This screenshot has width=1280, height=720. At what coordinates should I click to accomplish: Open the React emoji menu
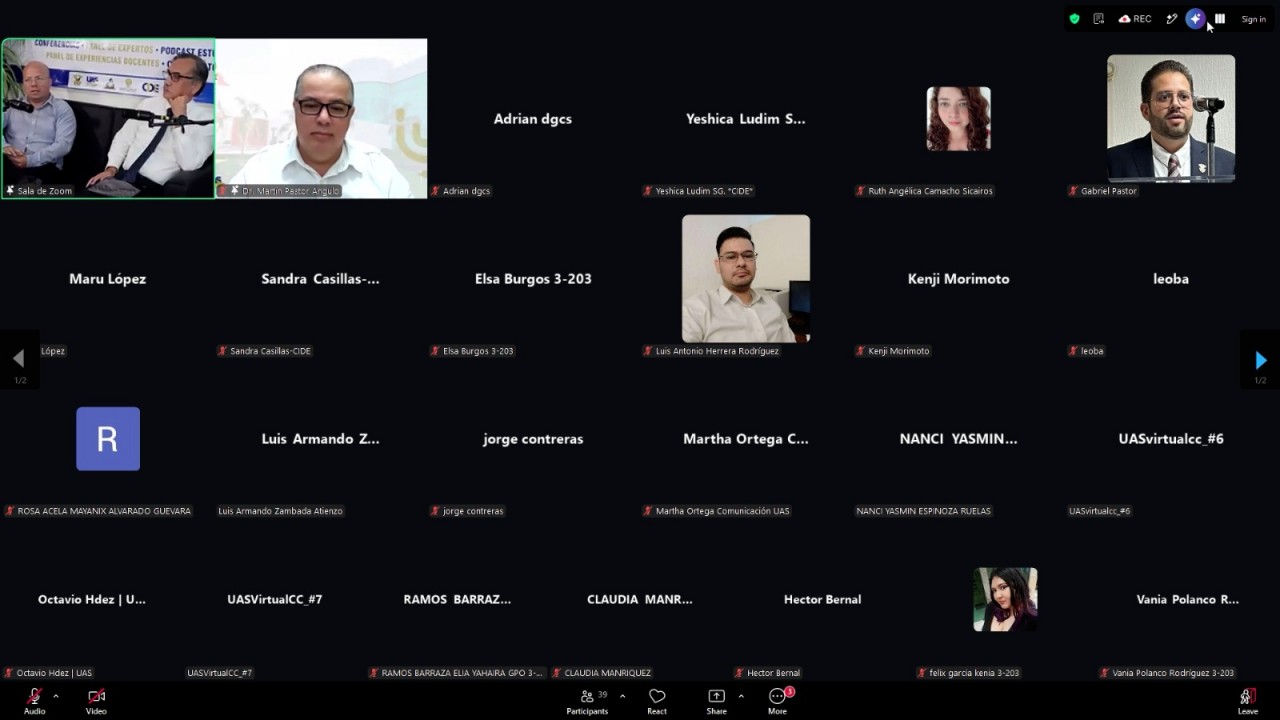point(657,700)
